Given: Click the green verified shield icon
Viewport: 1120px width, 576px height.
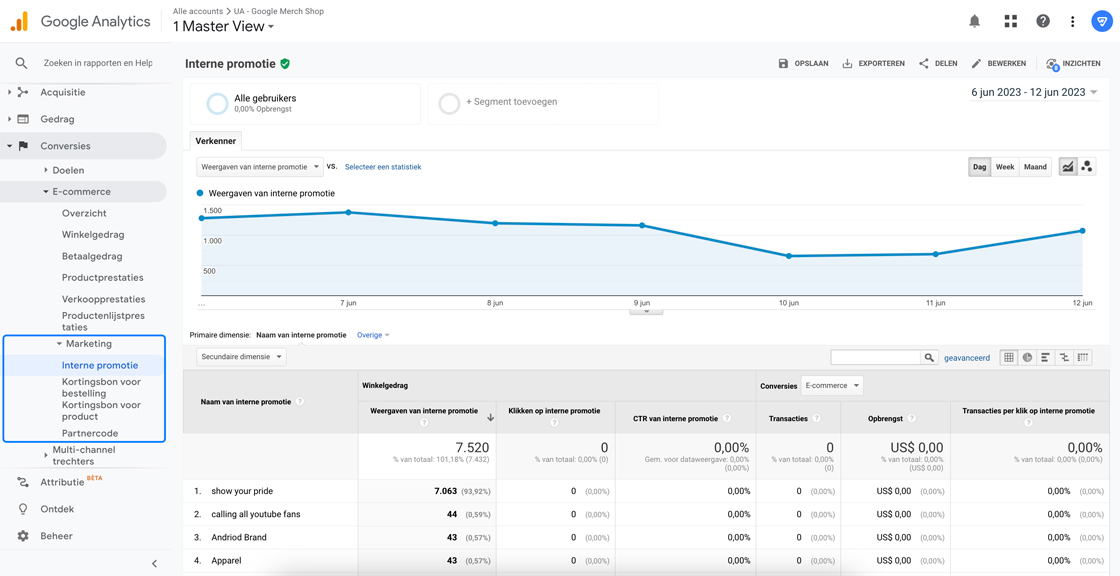Looking at the screenshot, I should tap(285, 64).
